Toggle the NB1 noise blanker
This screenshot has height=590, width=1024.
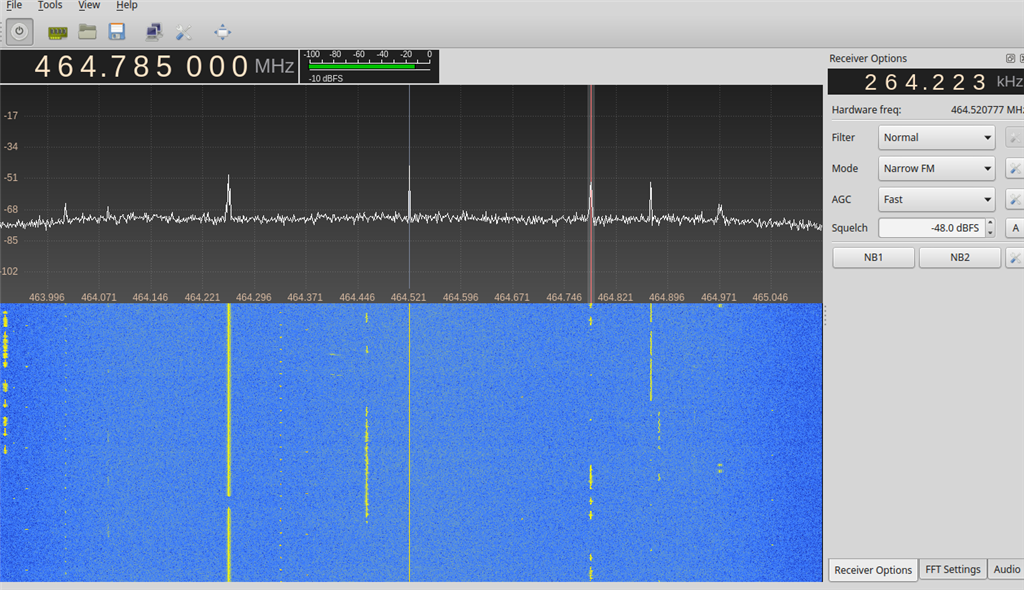(873, 258)
